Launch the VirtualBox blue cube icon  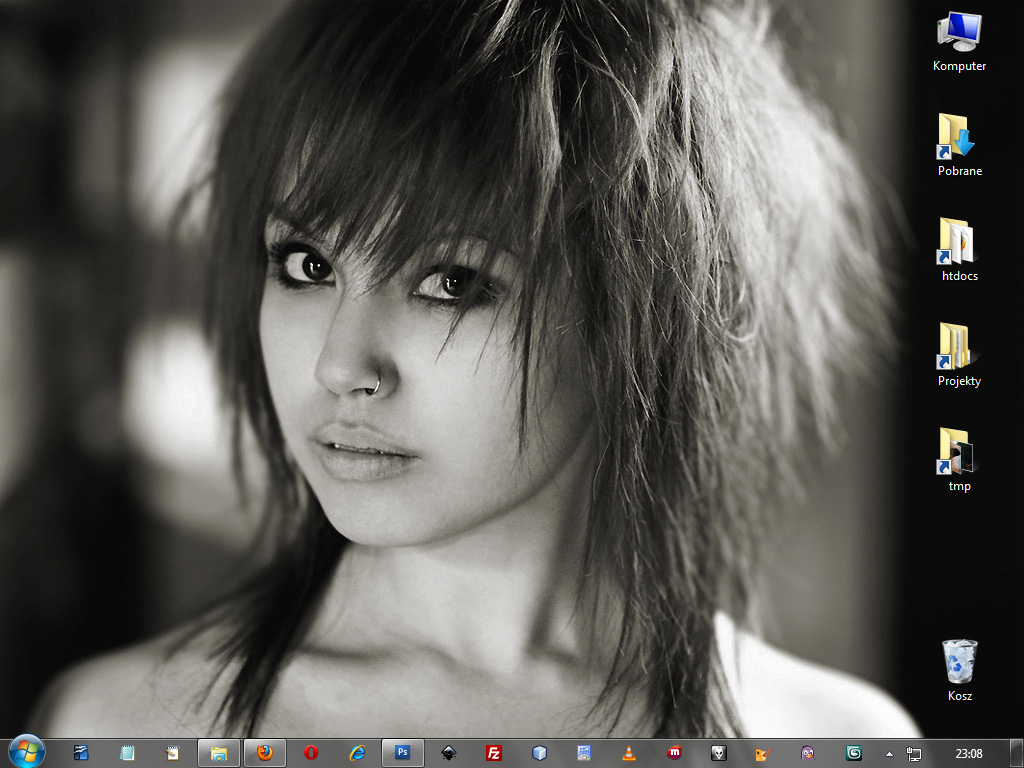[539, 753]
